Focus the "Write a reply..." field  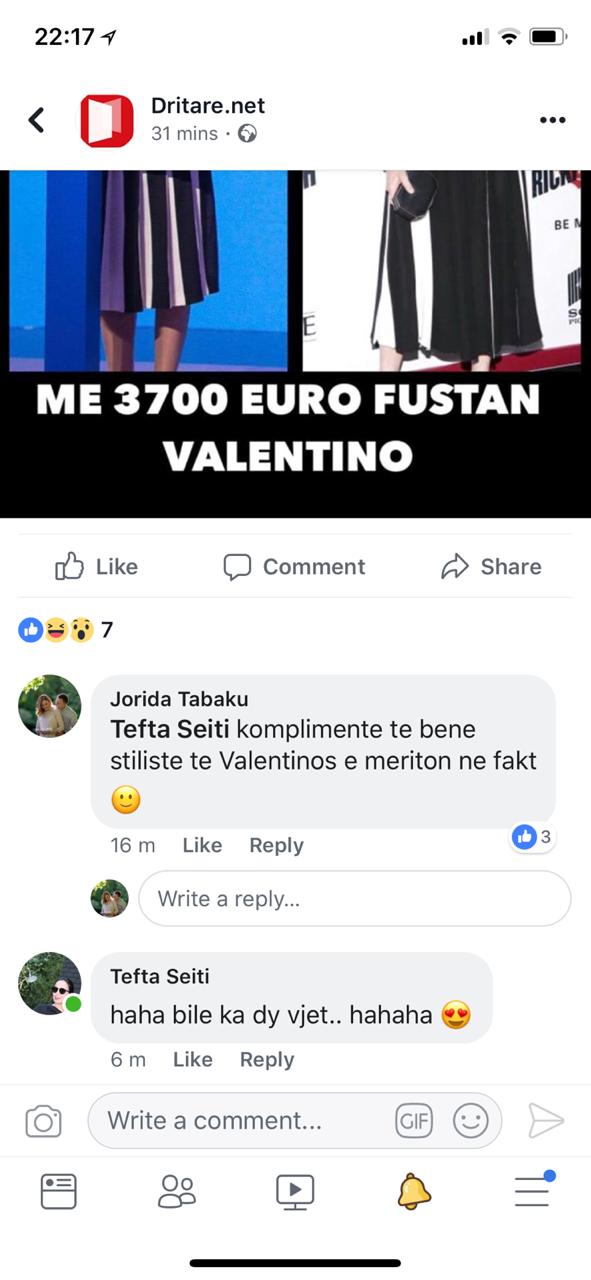coord(354,898)
